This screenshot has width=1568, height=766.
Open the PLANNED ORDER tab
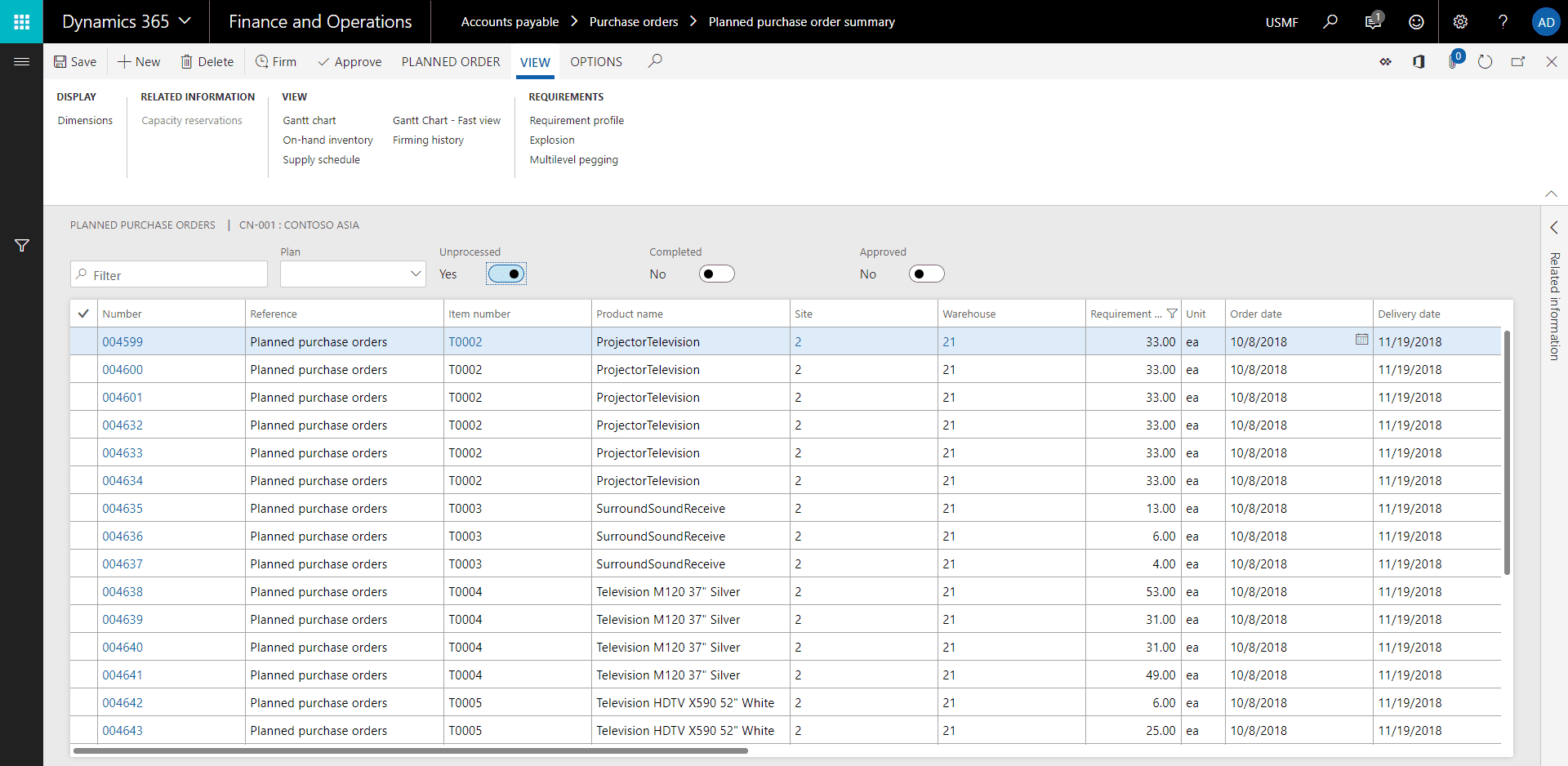451,62
